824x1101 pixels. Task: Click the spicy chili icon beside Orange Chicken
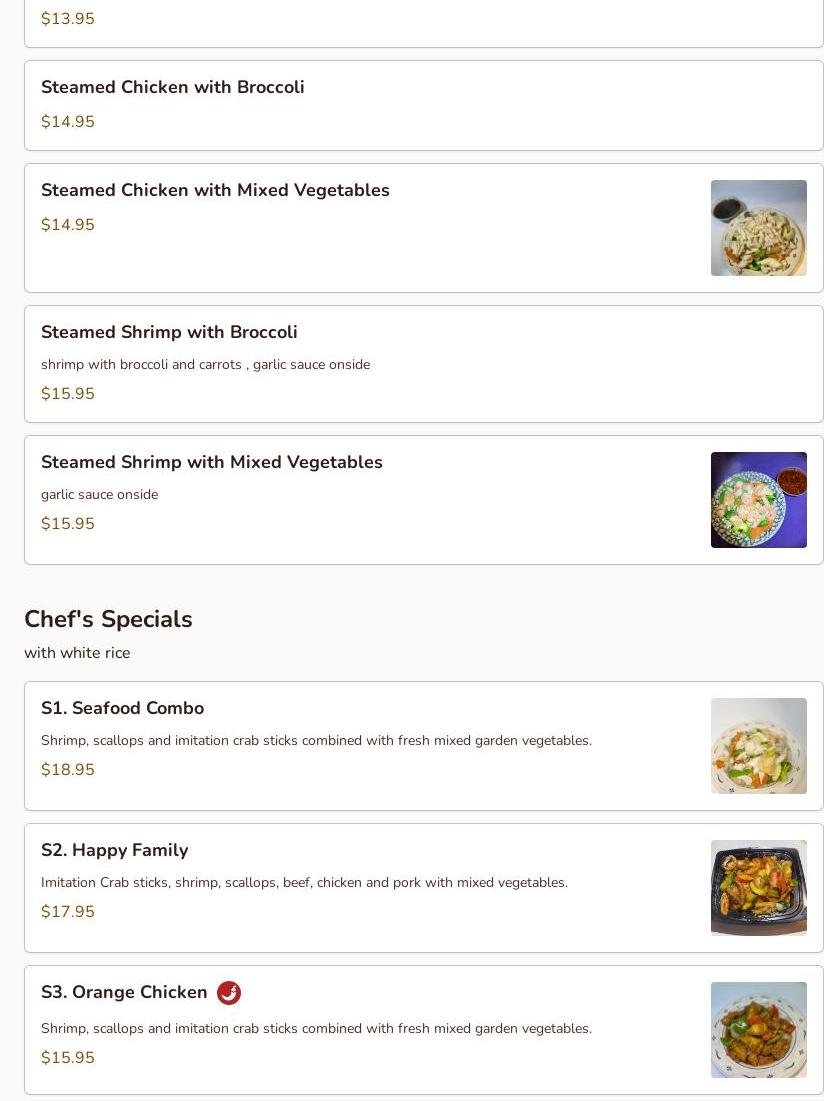point(229,993)
